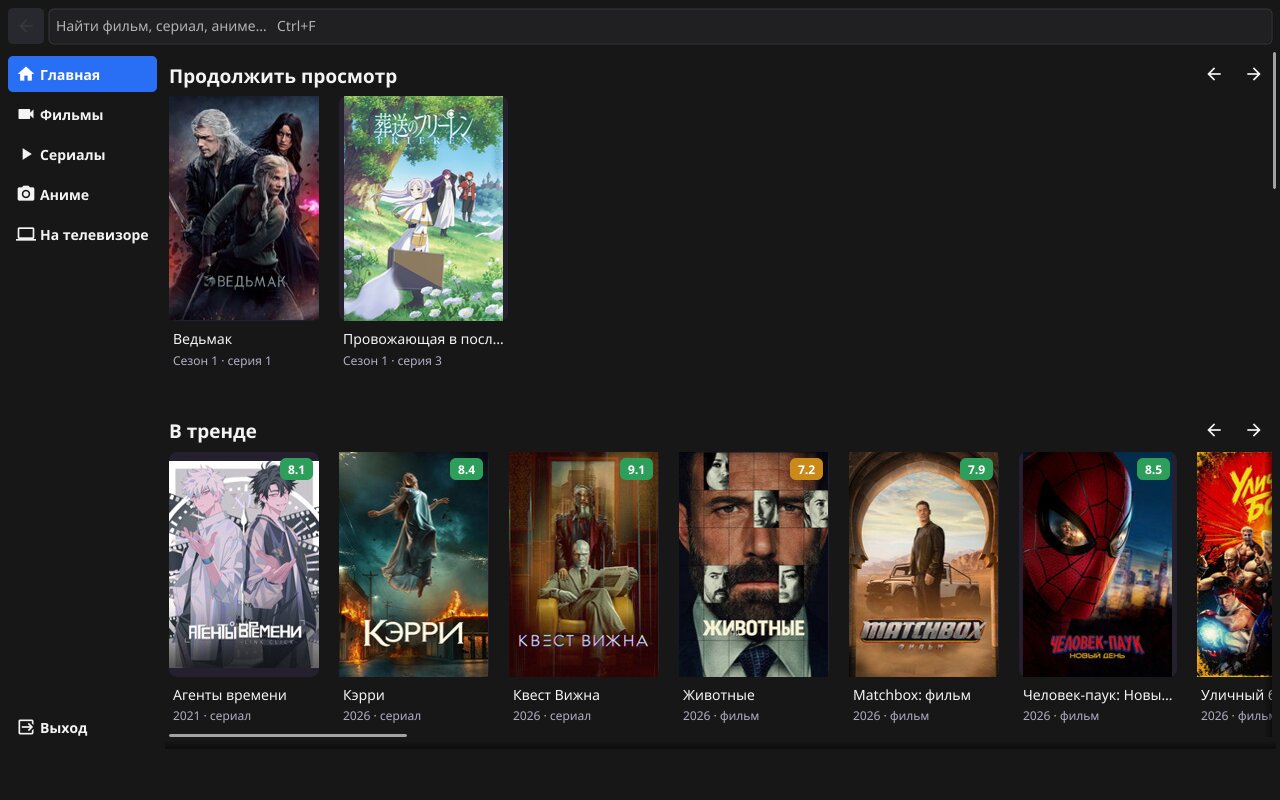Switch to the Сериалы section label
The image size is (1280, 800).
pos(72,155)
